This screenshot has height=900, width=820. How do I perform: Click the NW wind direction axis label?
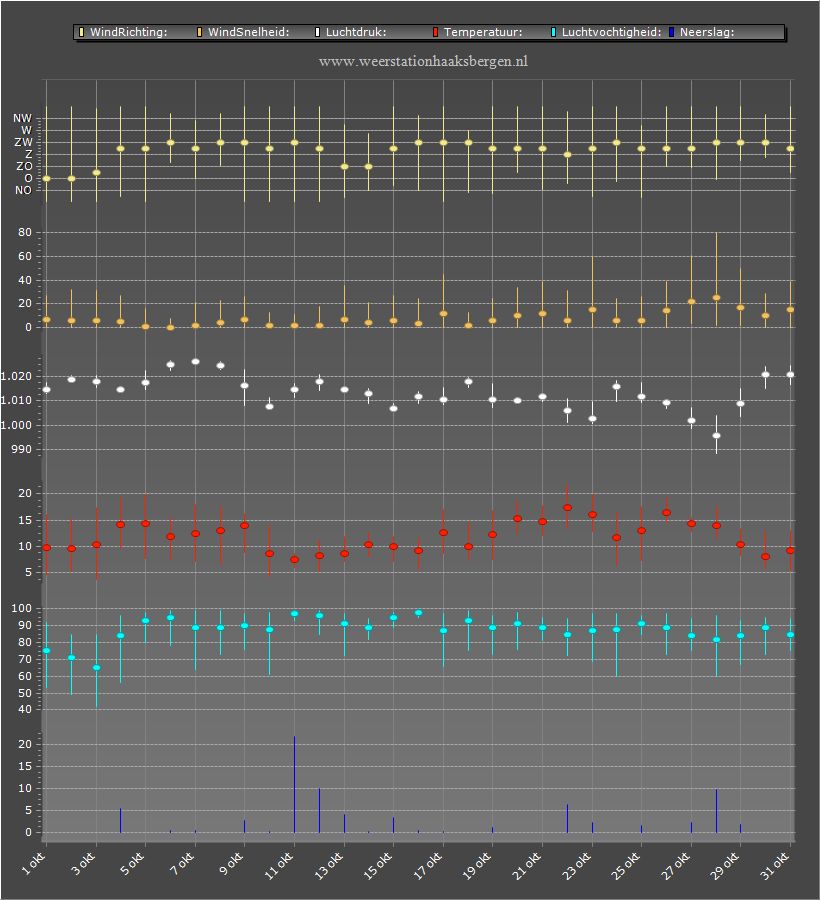[x=22, y=118]
